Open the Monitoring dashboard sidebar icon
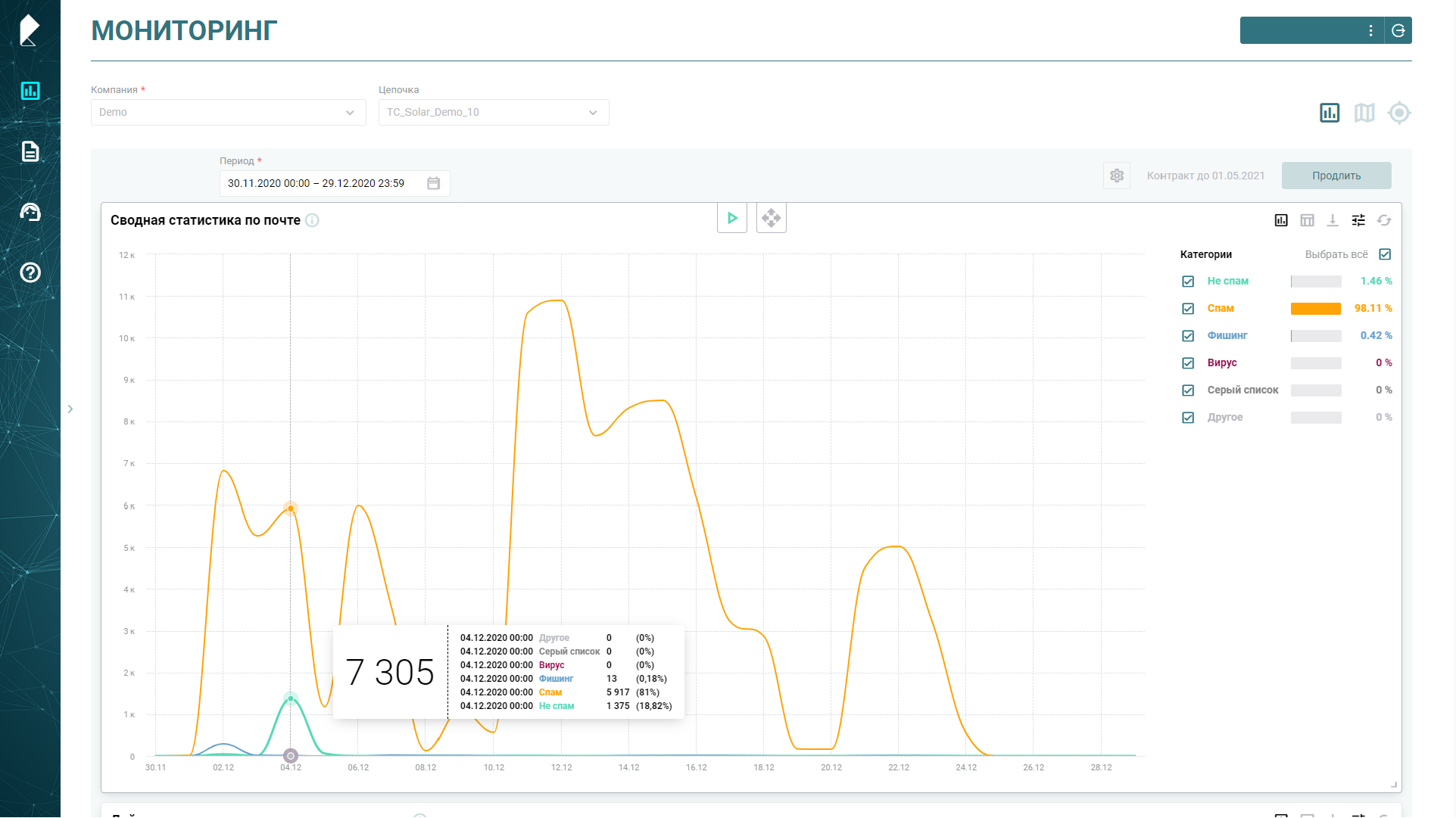Screen dimensions: 1456x818 click(30, 91)
